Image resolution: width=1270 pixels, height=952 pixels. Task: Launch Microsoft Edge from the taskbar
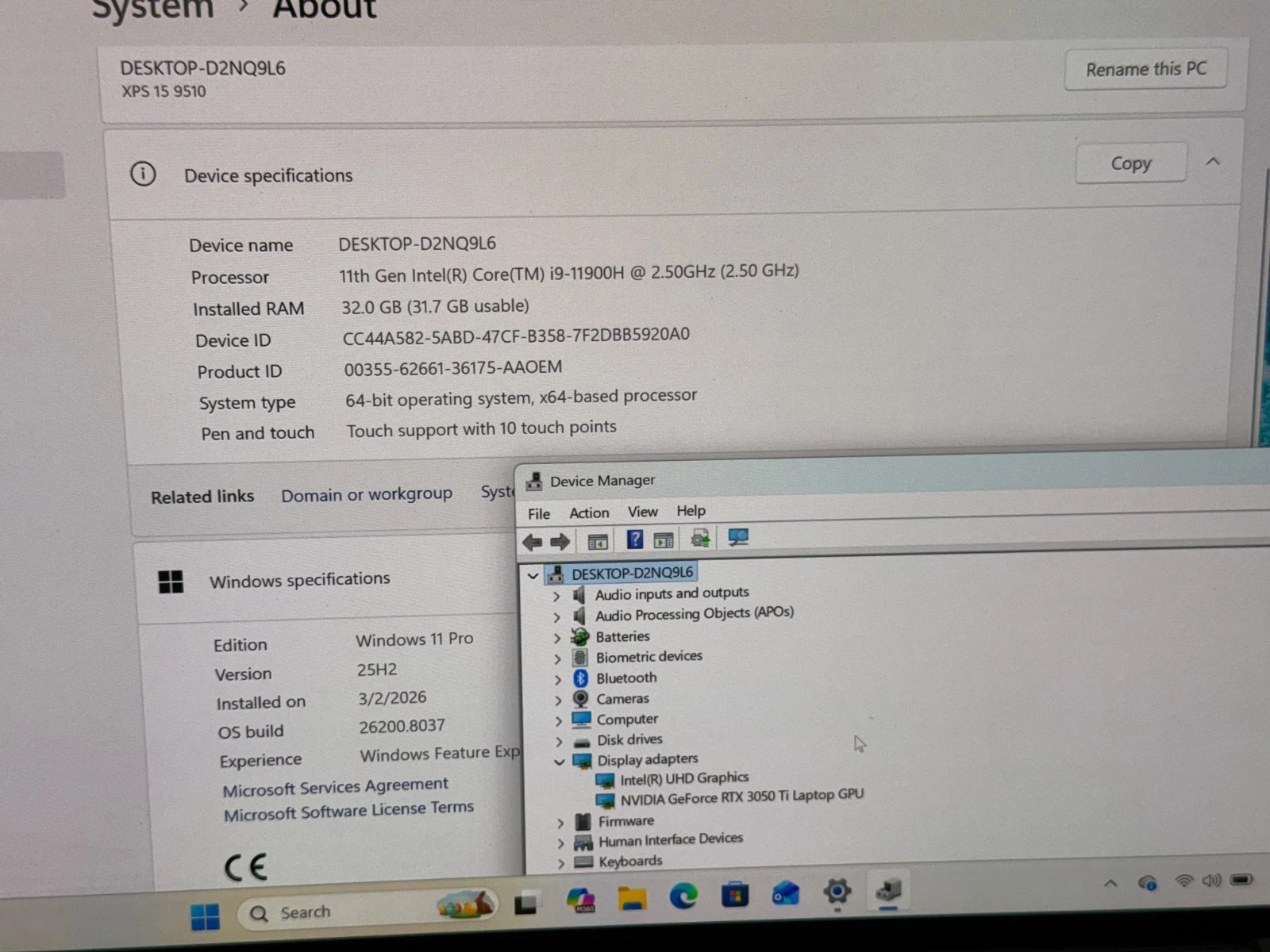pyautogui.click(x=683, y=896)
